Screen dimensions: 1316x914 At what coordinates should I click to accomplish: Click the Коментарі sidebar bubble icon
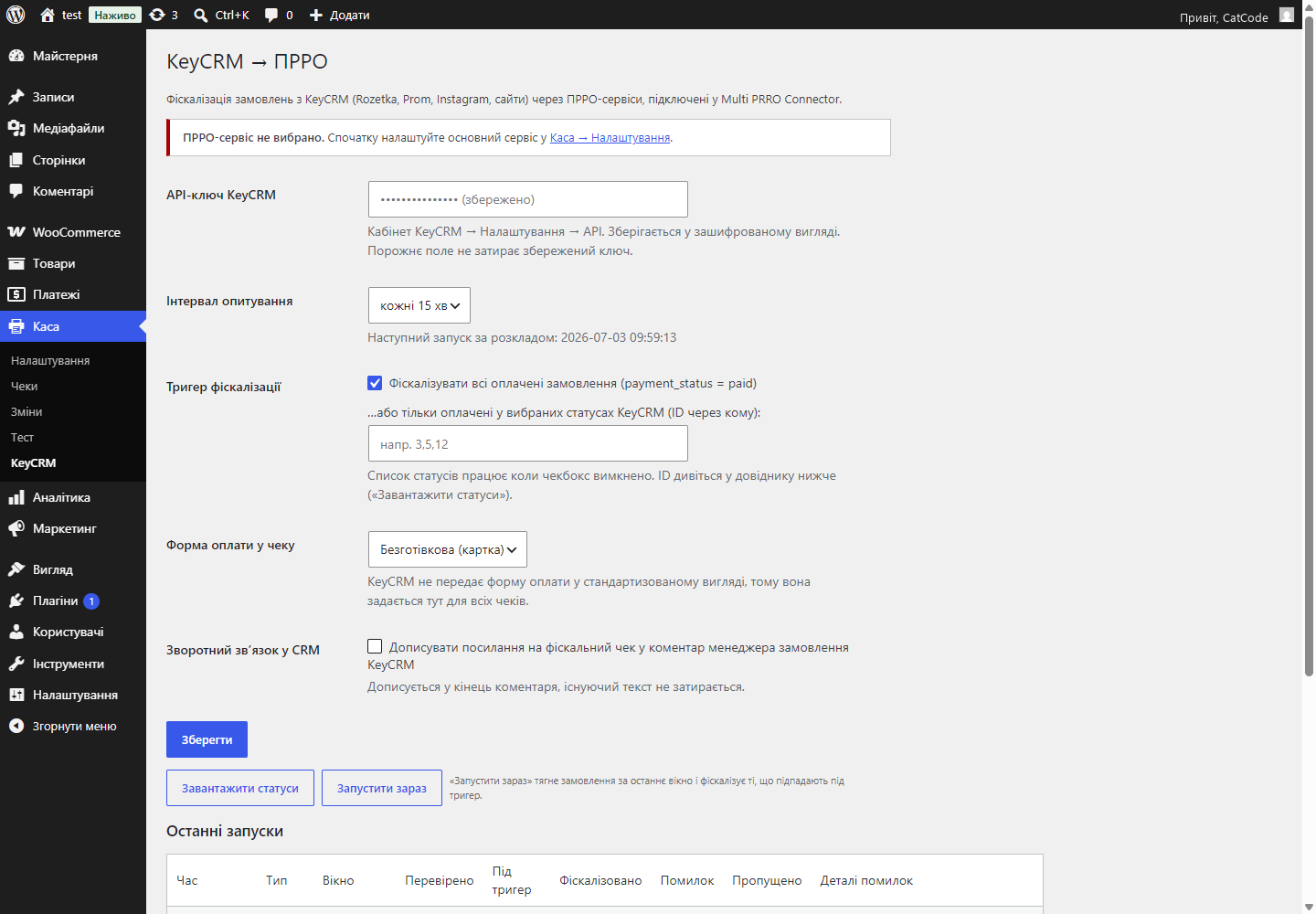coord(16,191)
